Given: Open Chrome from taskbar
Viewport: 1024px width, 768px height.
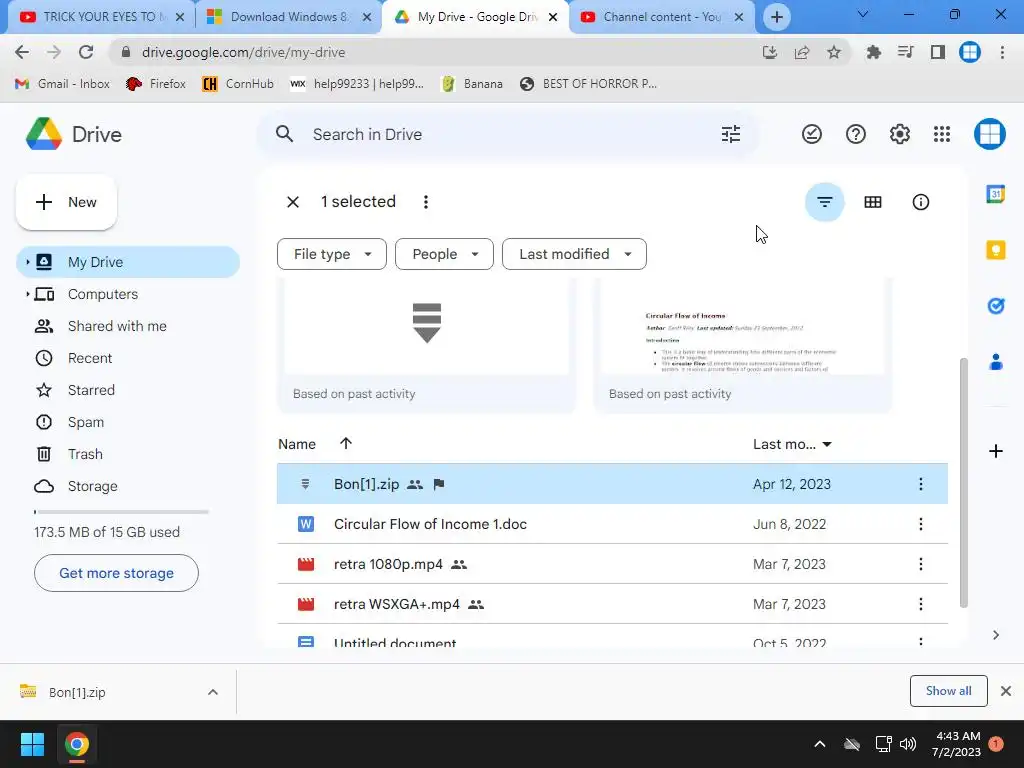Looking at the screenshot, I should tap(76, 744).
